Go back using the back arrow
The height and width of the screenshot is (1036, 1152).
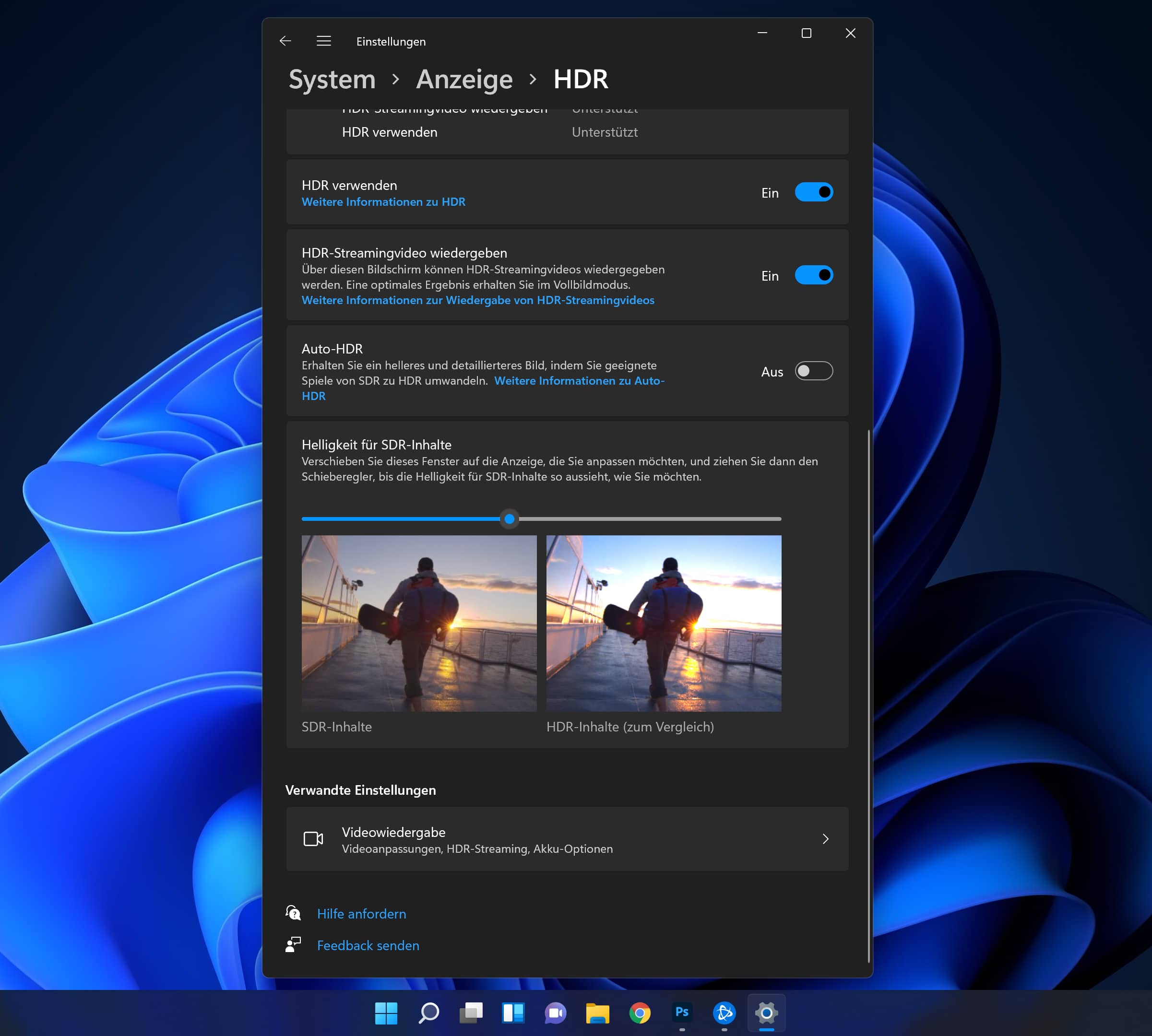(285, 41)
